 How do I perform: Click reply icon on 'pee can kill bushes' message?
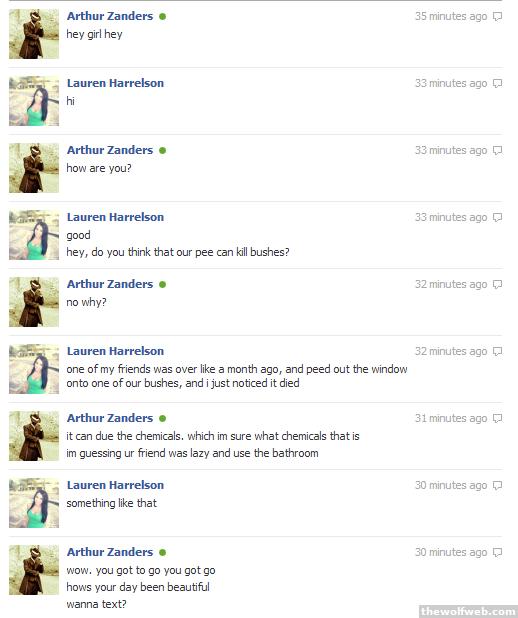498,218
